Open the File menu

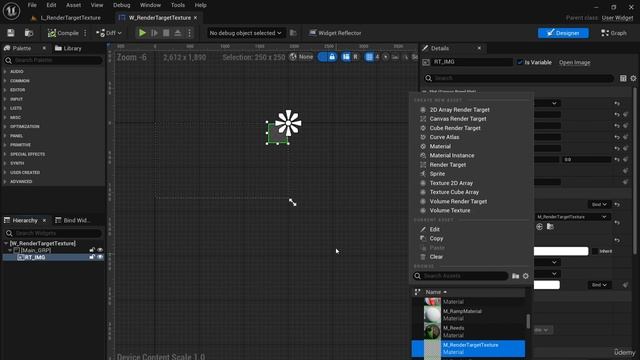(32, 5)
